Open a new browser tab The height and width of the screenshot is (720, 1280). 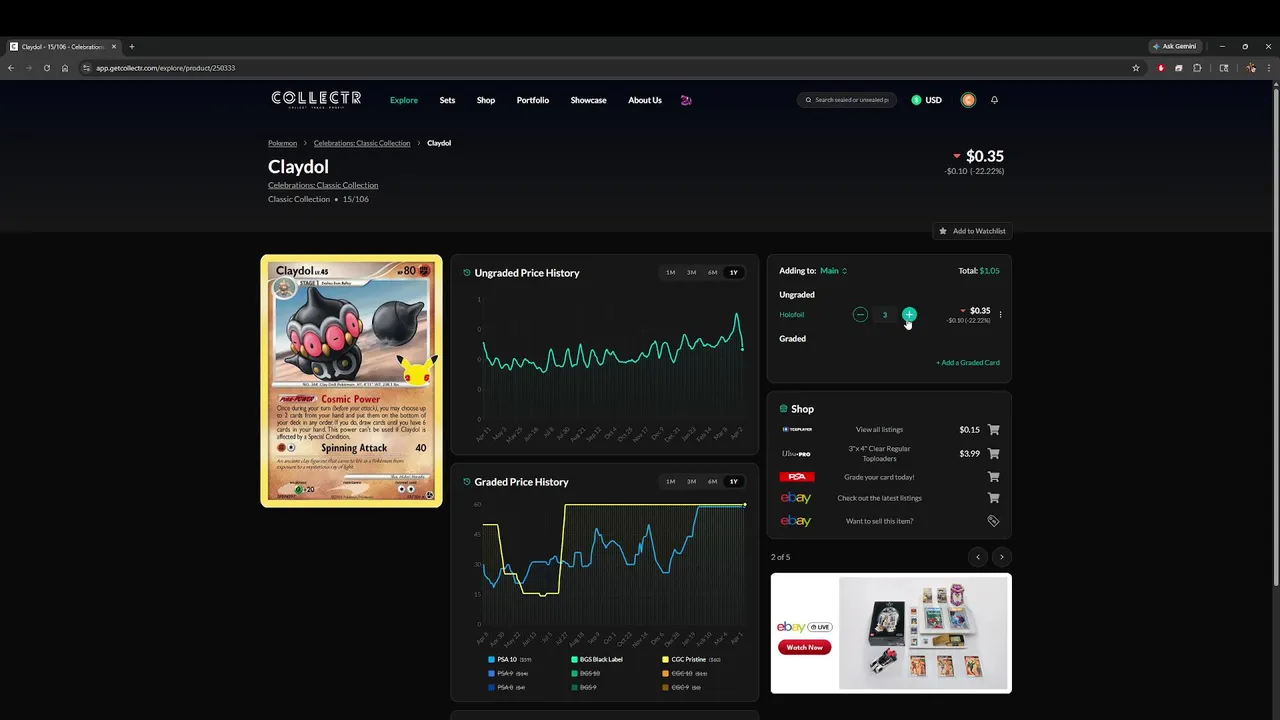(131, 46)
